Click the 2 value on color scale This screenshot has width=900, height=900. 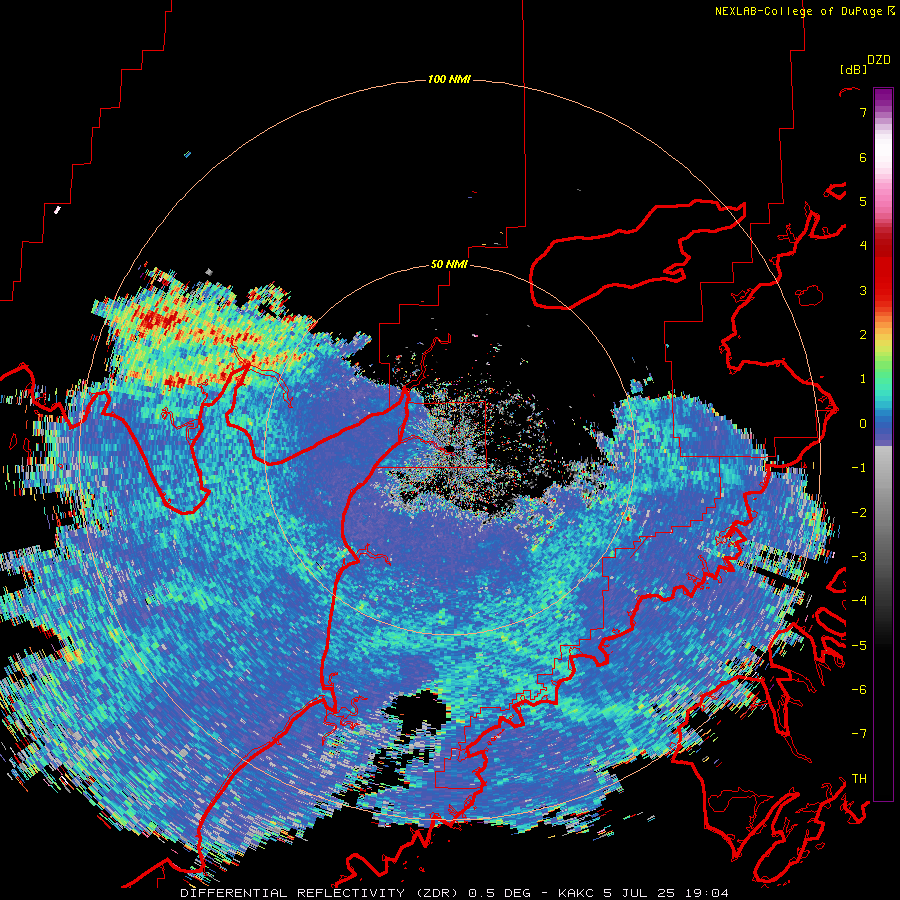(863, 335)
